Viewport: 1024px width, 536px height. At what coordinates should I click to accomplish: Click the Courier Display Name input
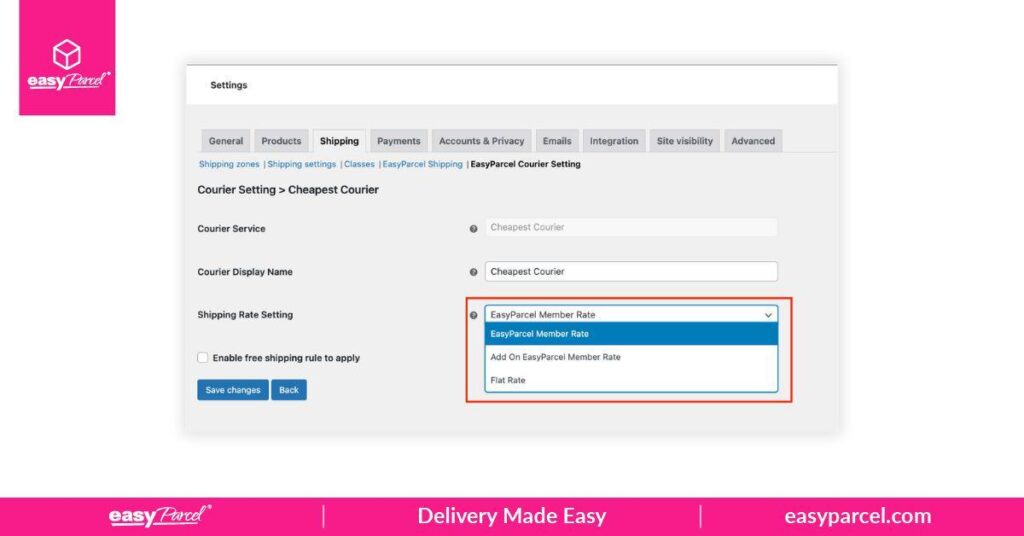click(x=631, y=272)
